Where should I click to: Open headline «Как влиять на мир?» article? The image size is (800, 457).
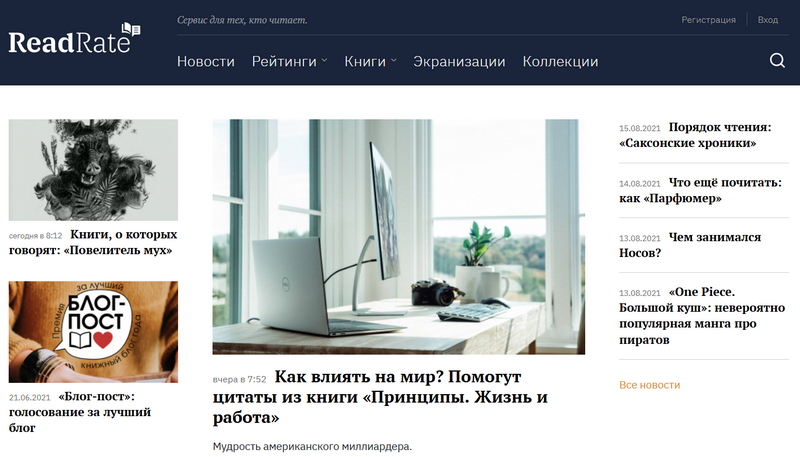tap(380, 397)
